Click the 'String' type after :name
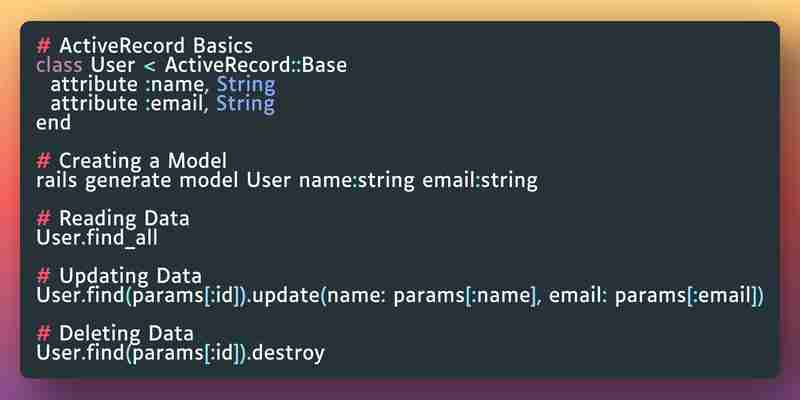Screen dimensions: 800x400 point(246,85)
